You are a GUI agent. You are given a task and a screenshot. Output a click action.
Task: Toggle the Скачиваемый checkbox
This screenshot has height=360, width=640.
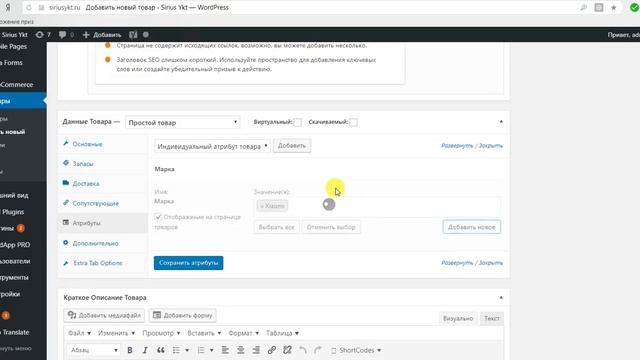[x=353, y=122]
